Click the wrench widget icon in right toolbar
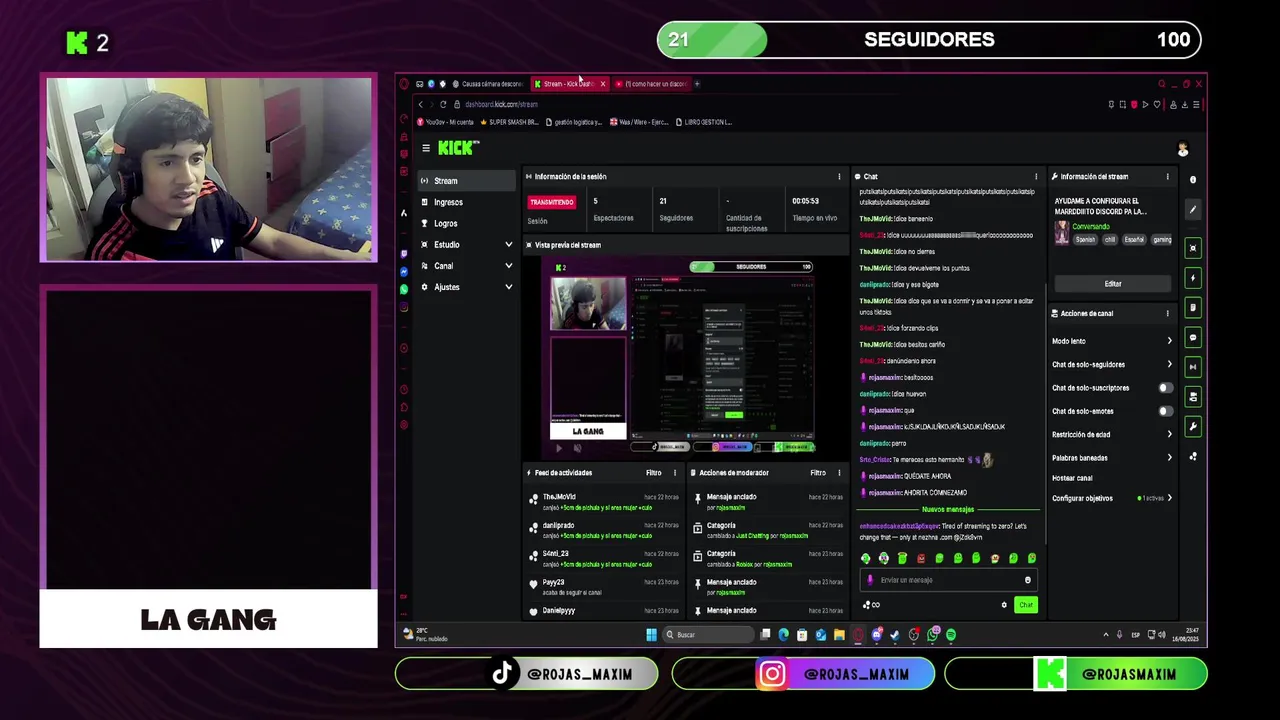1280x720 pixels. [1193, 427]
